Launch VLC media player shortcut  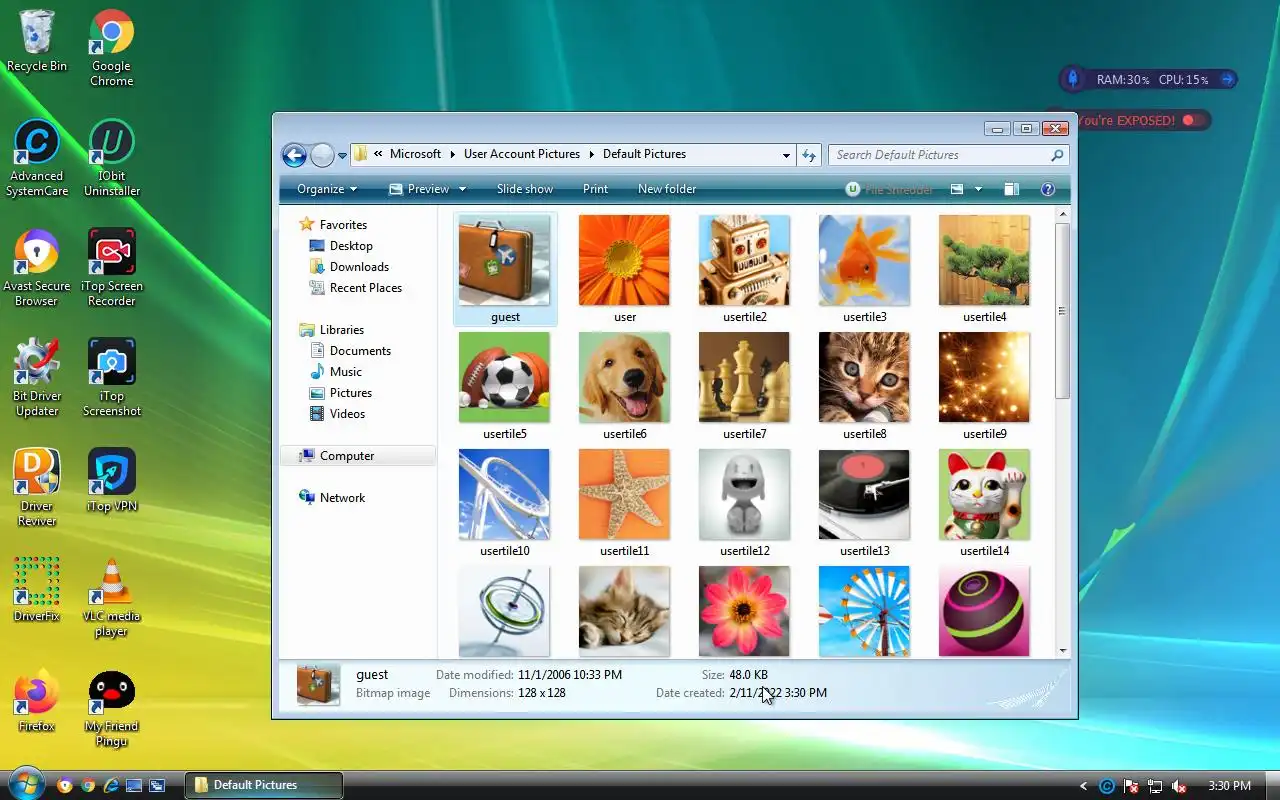coord(112,598)
